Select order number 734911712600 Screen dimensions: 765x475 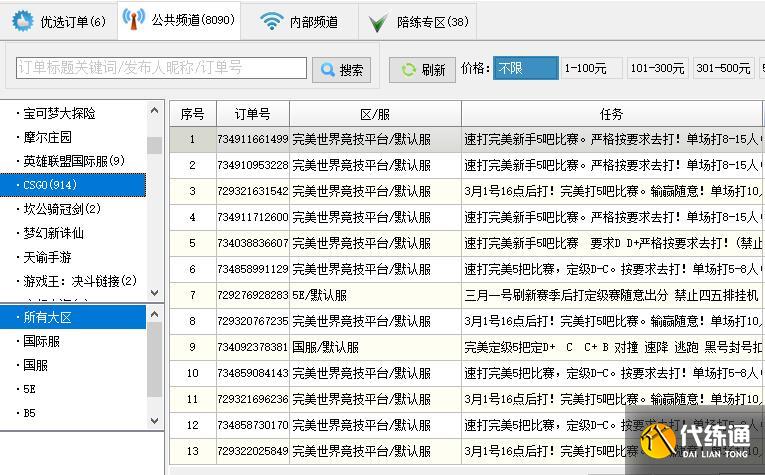pyautogui.click(x=253, y=217)
